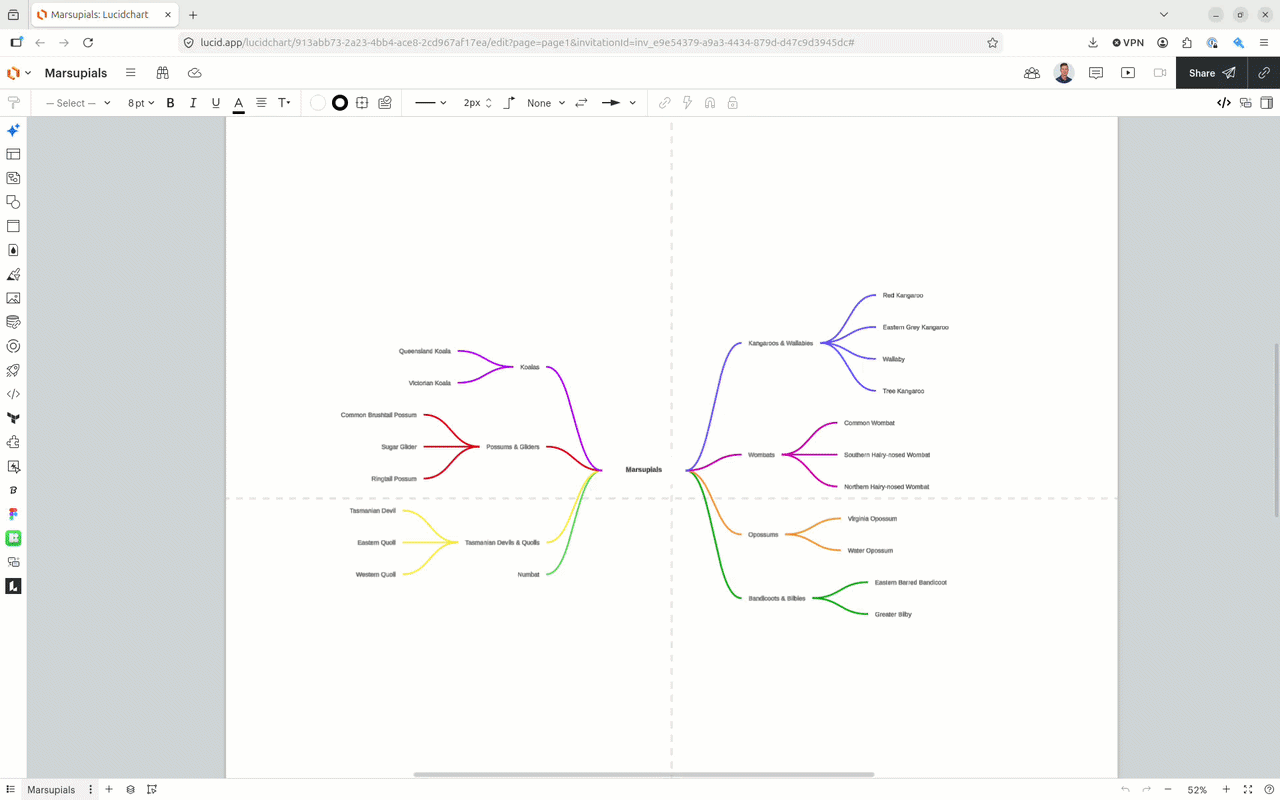
Task: Open the line style dropdown
Action: [x=430, y=103]
